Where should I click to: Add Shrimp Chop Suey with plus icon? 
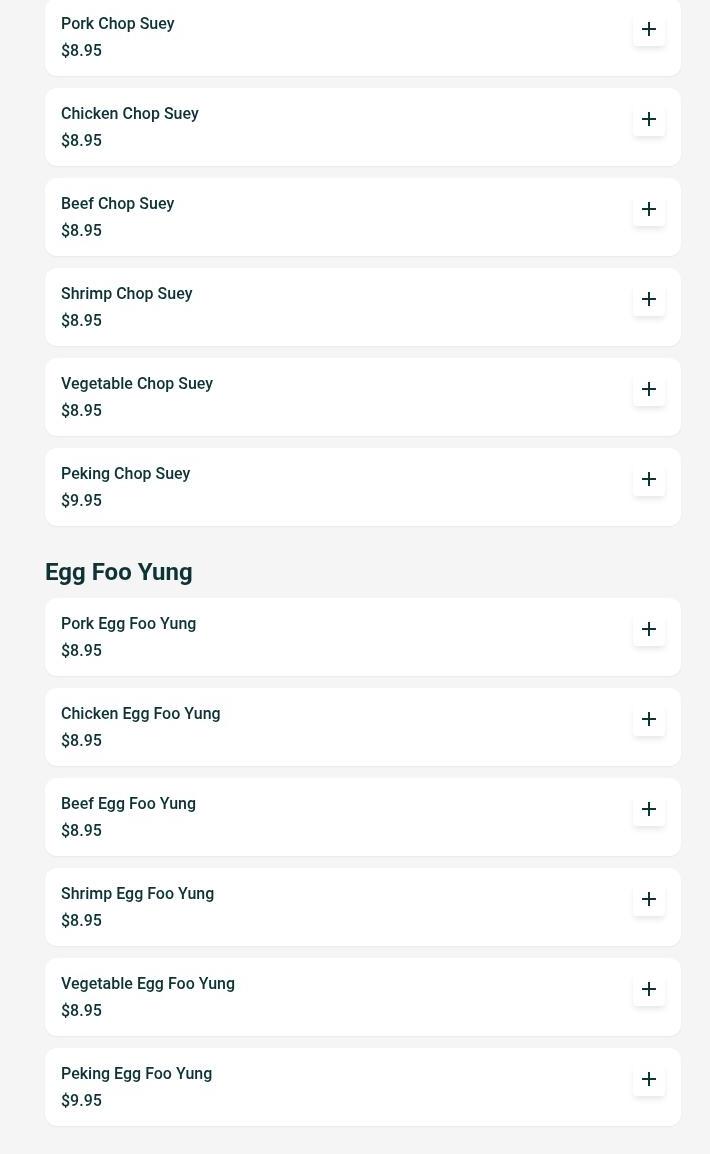648,300
